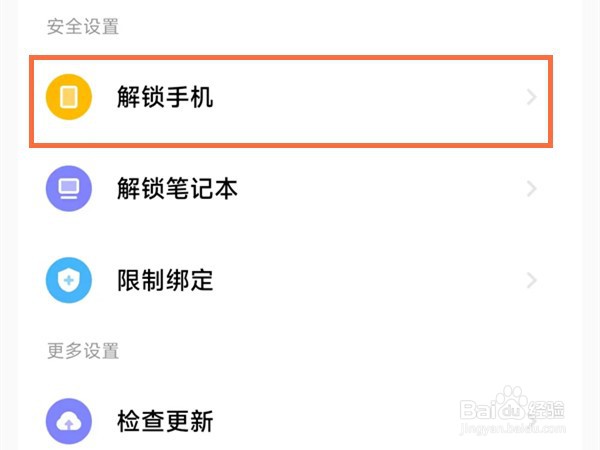Tap the empty space between 解锁笔记本 label and its arrow

382,189
